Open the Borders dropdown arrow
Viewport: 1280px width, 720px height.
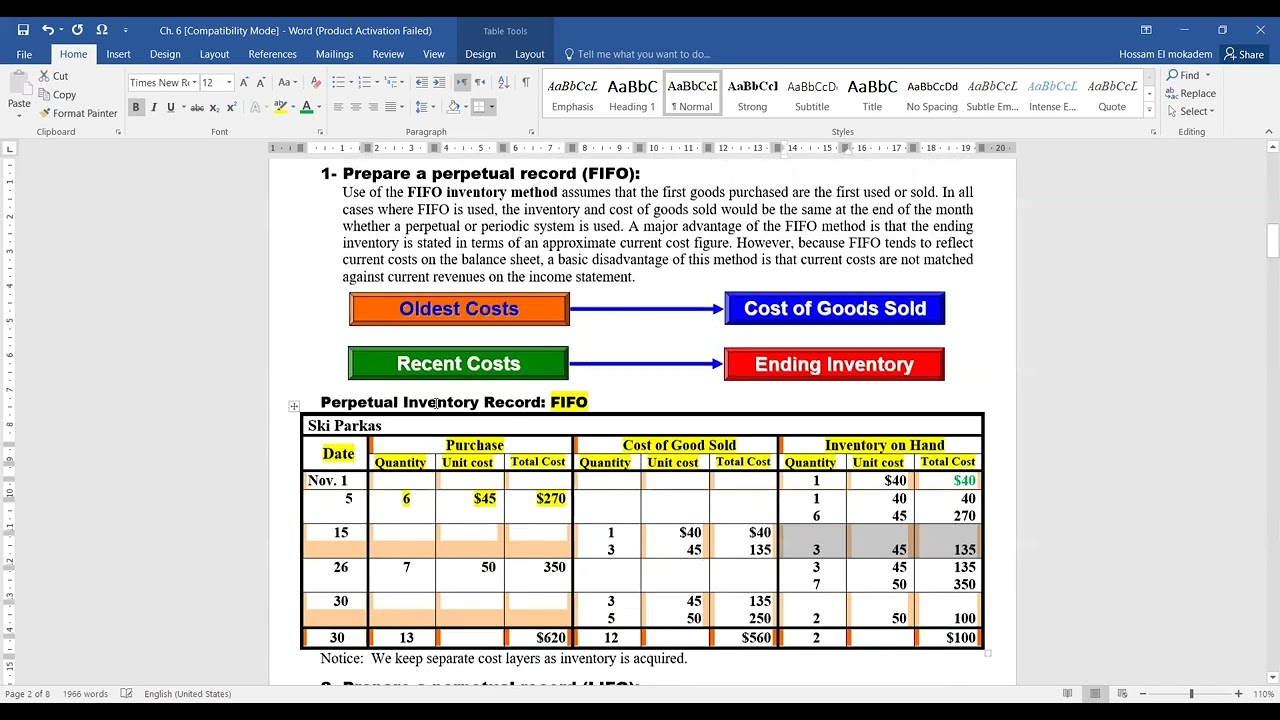(491, 107)
